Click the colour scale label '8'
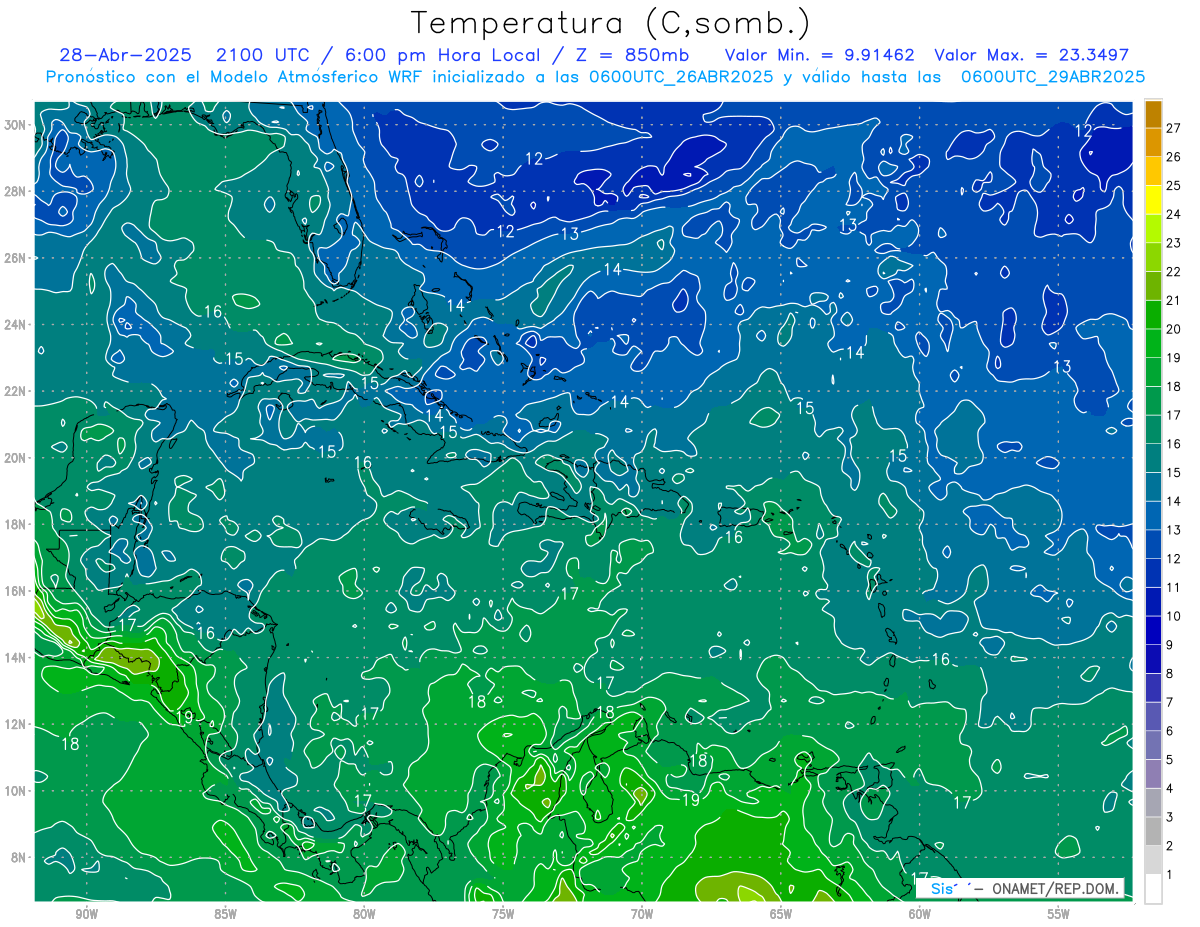The image size is (1200, 927). [x=1170, y=674]
